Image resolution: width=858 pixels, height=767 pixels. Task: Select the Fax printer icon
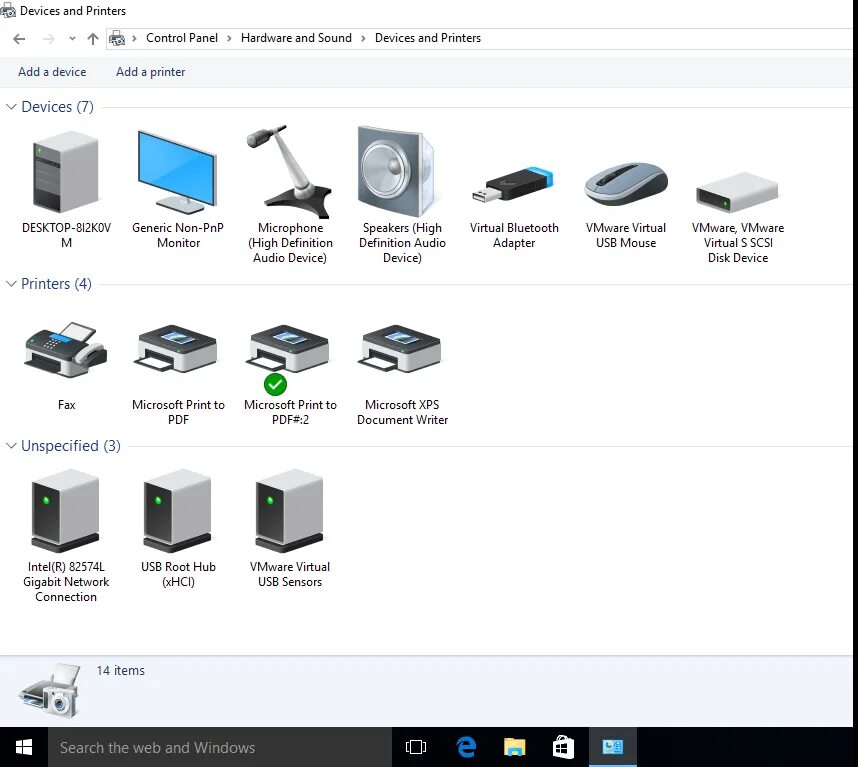66,349
